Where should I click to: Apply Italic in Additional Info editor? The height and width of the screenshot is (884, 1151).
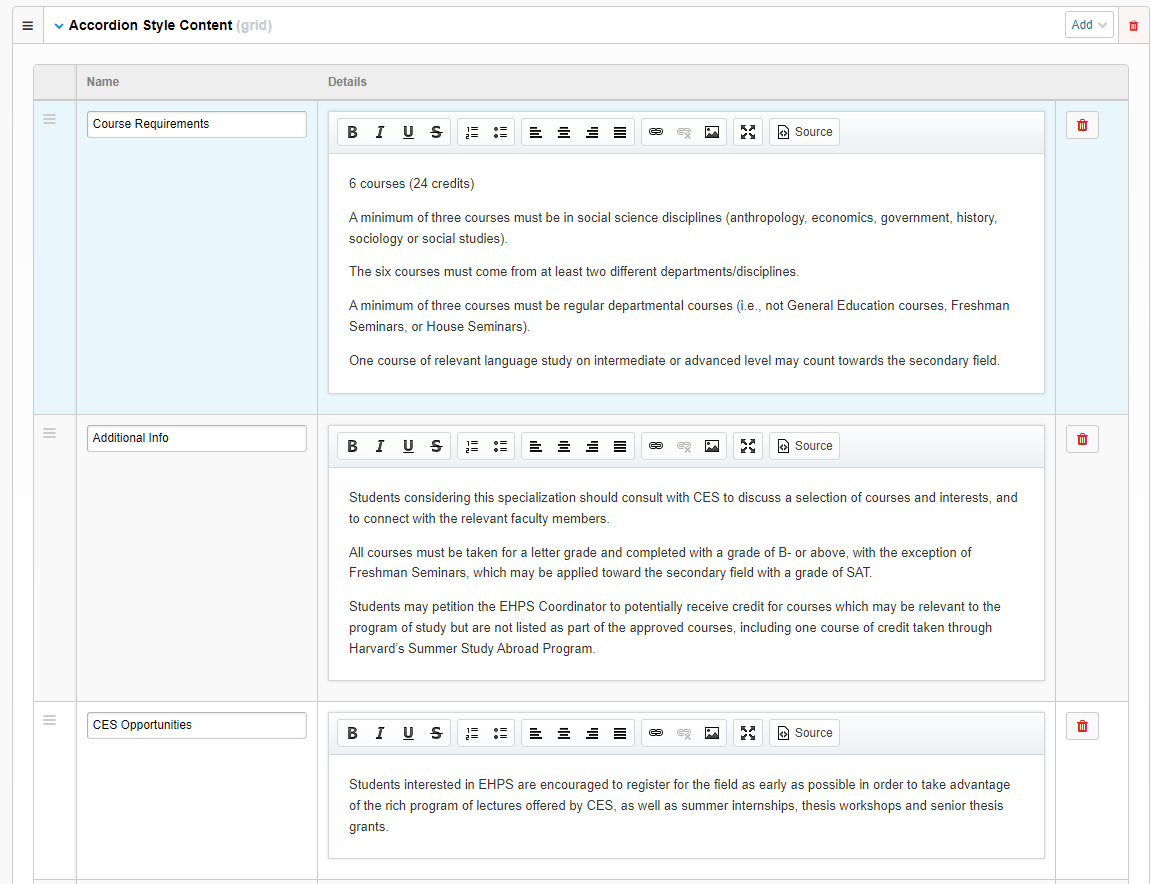click(380, 446)
